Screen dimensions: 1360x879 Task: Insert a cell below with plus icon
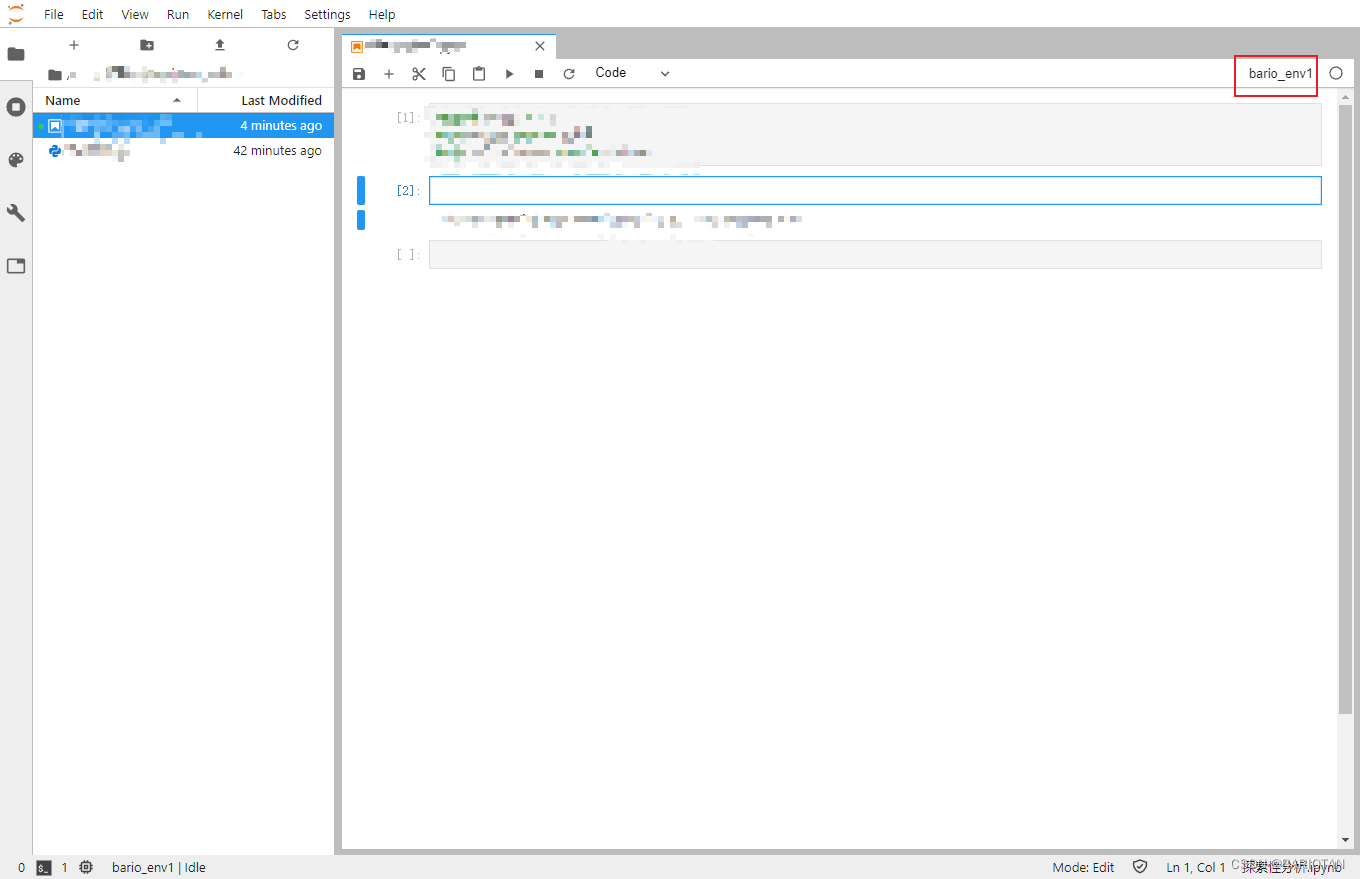coord(389,74)
